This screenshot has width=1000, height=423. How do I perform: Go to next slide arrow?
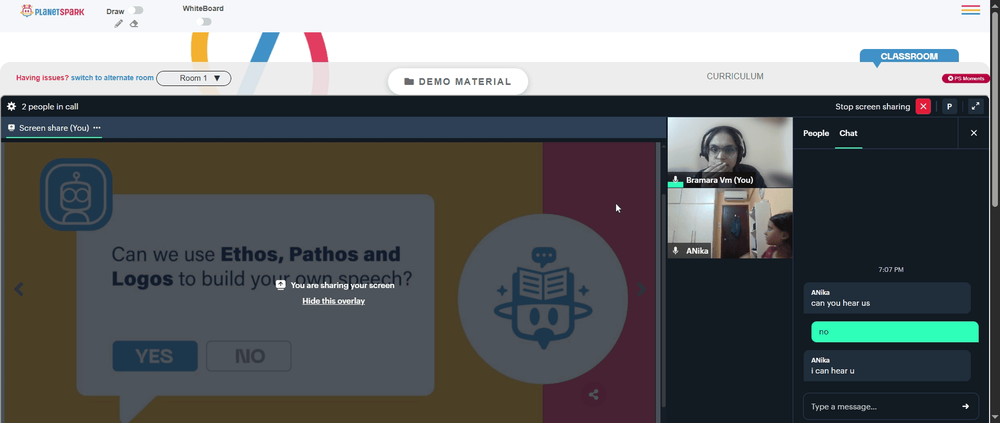641,289
